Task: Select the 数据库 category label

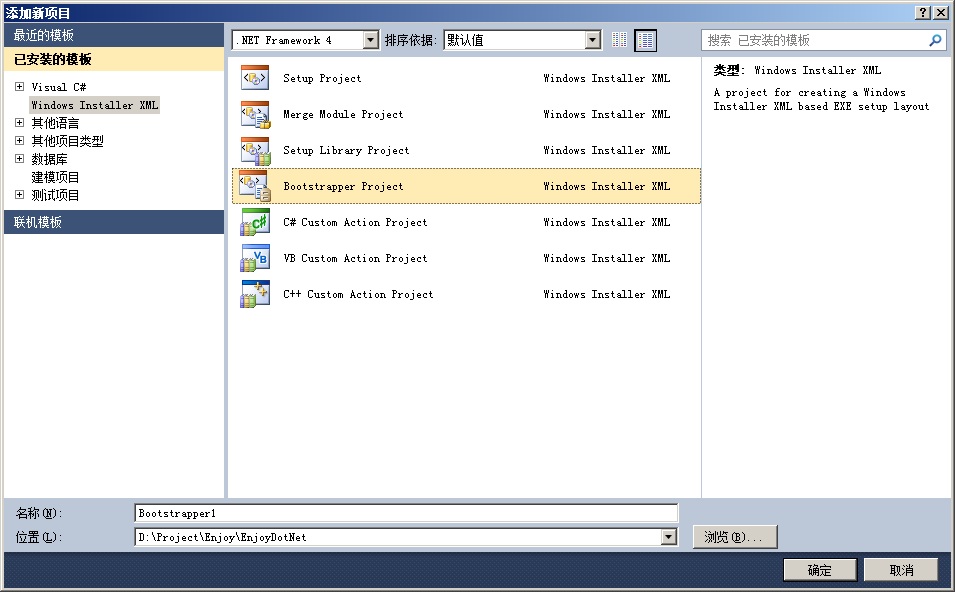Action: pos(49,159)
